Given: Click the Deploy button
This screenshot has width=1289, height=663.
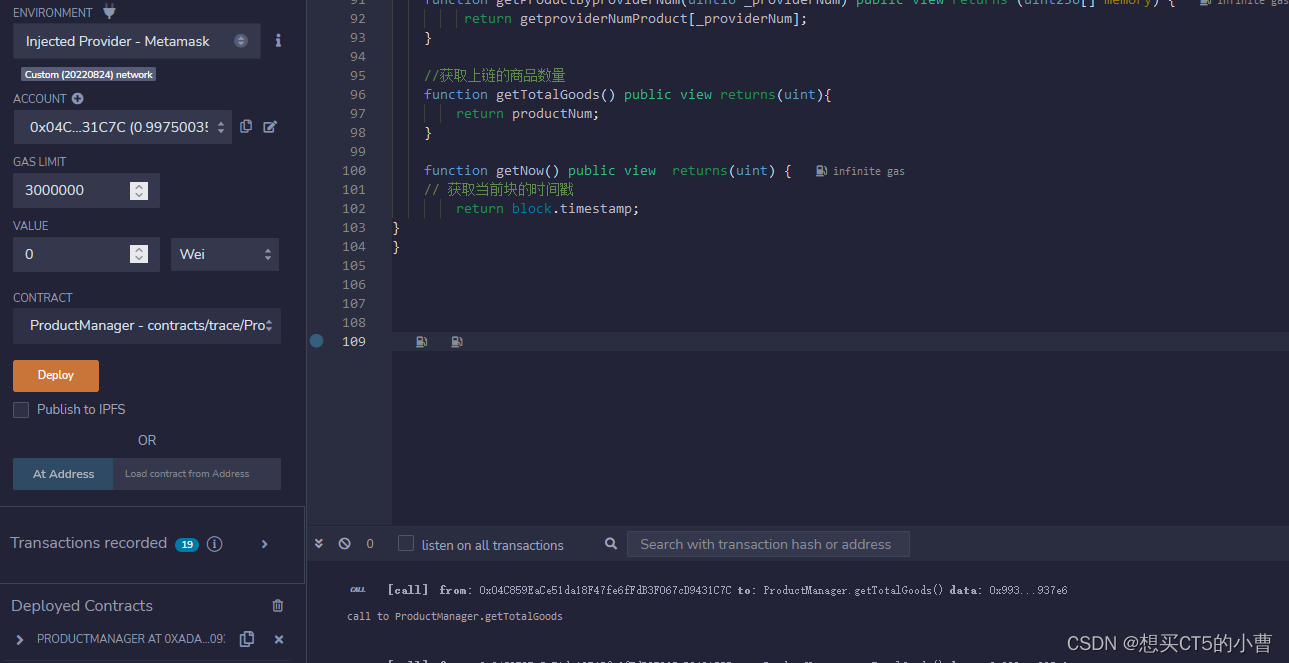Looking at the screenshot, I should [55, 375].
